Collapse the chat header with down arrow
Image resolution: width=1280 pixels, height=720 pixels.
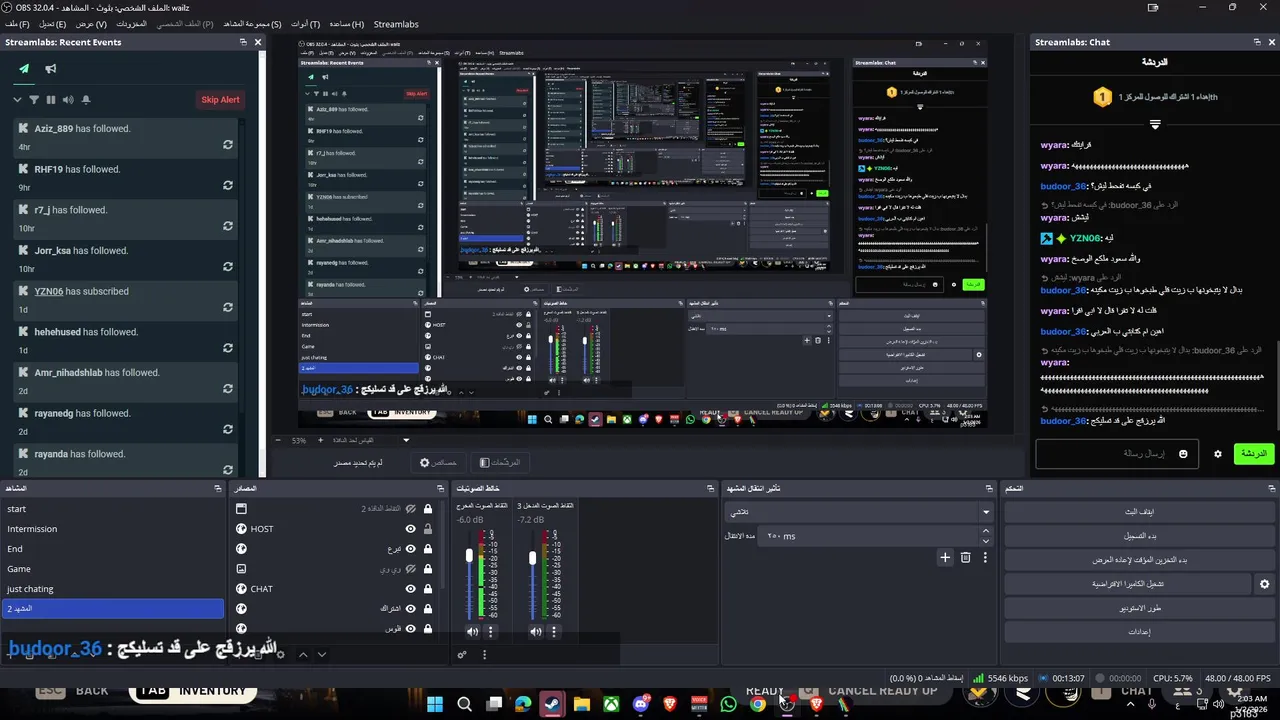(x=1155, y=125)
